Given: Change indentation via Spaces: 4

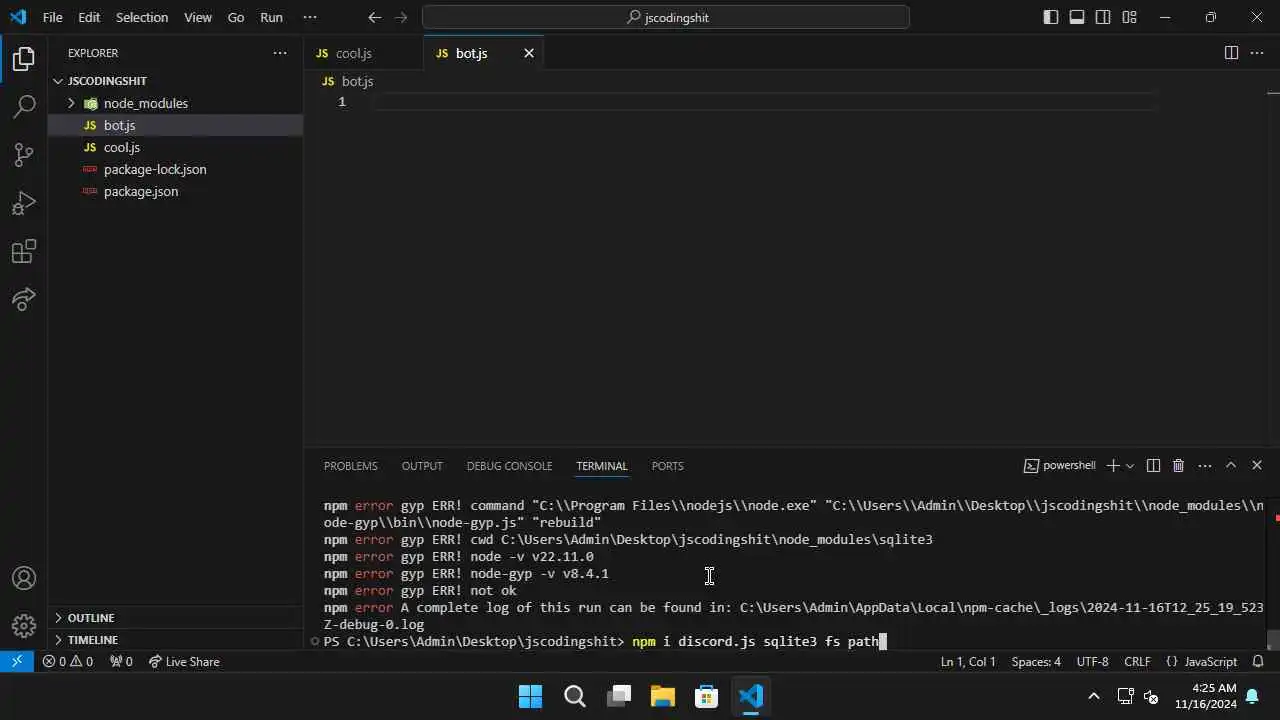Looking at the screenshot, I should [1036, 662].
